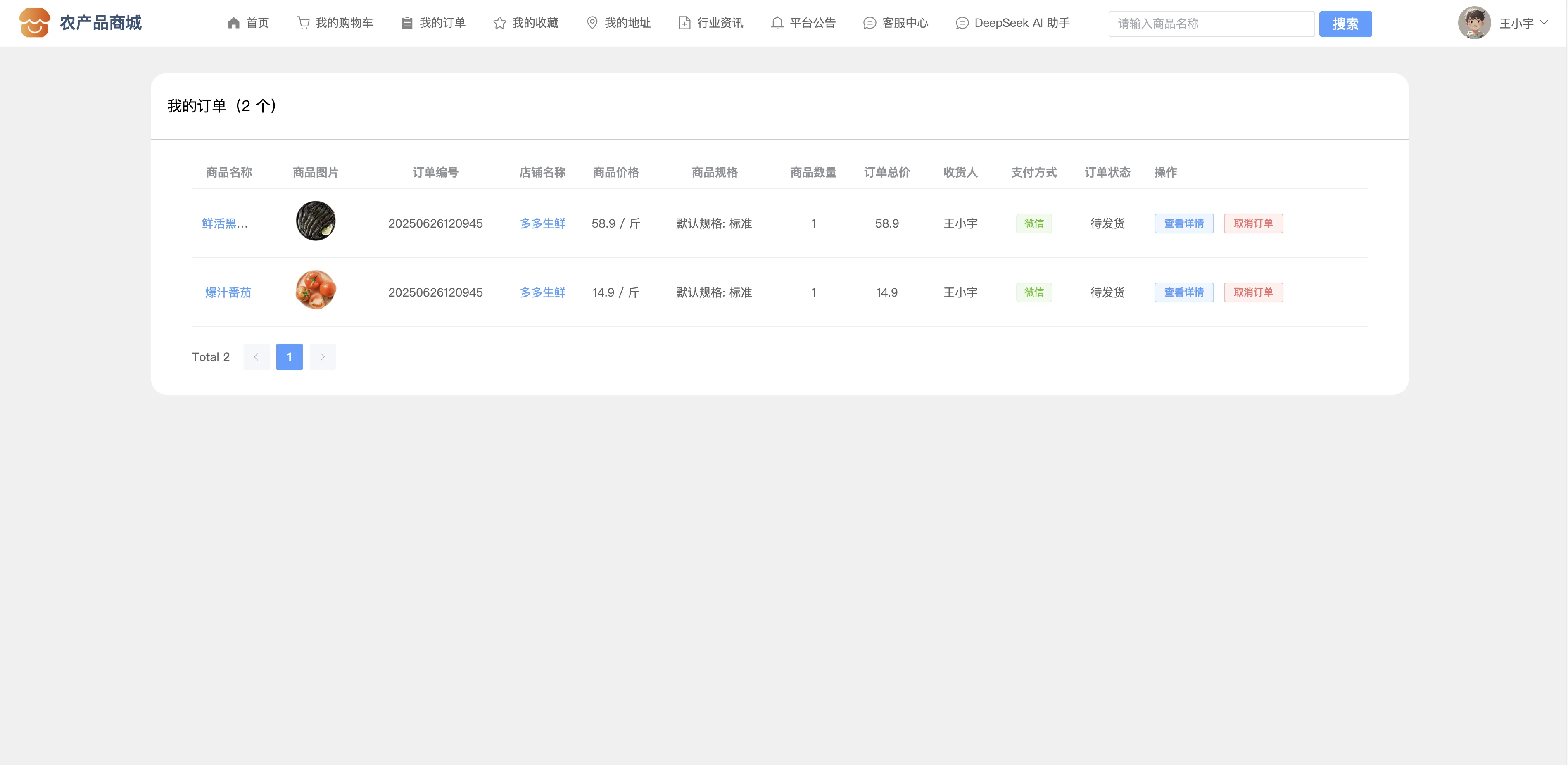Click the shopping cart icon

click(x=302, y=23)
